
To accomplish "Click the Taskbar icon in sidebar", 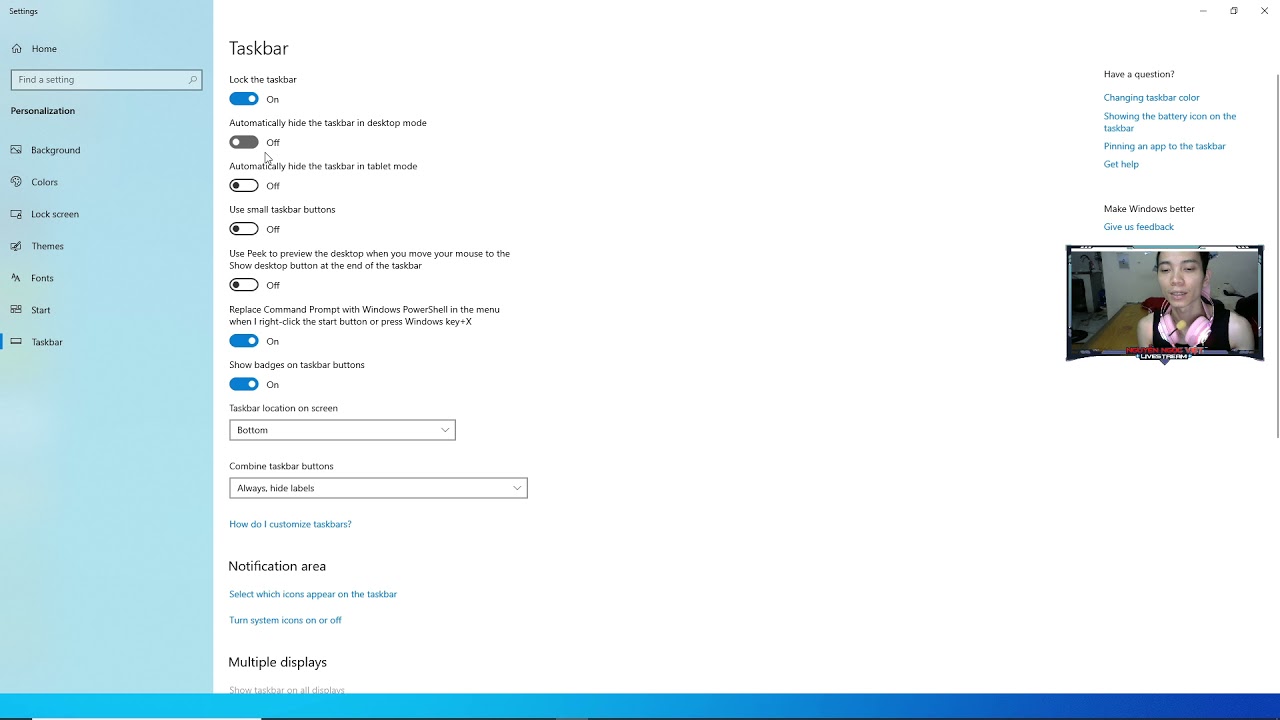I will [x=17, y=342].
